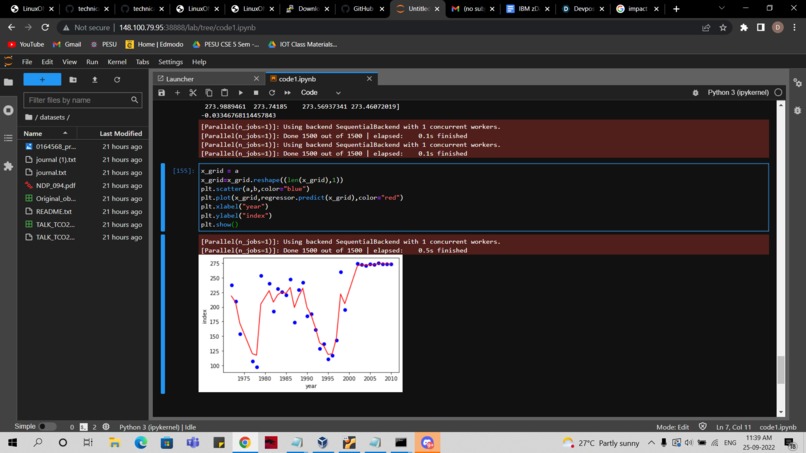Click the notebook trust shield icon in status bar
The width and height of the screenshot is (806, 453).
click(702, 426)
